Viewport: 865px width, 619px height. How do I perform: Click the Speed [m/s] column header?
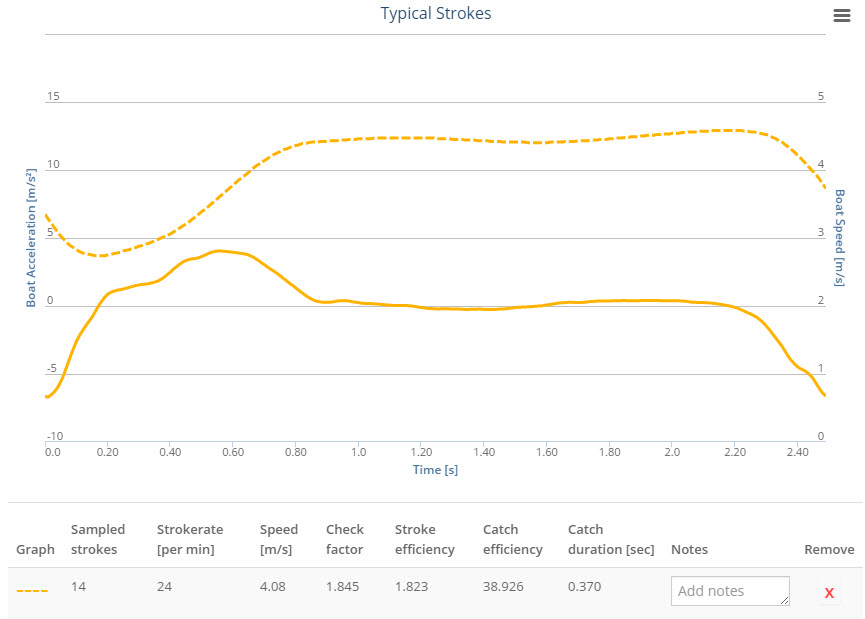[x=279, y=539]
